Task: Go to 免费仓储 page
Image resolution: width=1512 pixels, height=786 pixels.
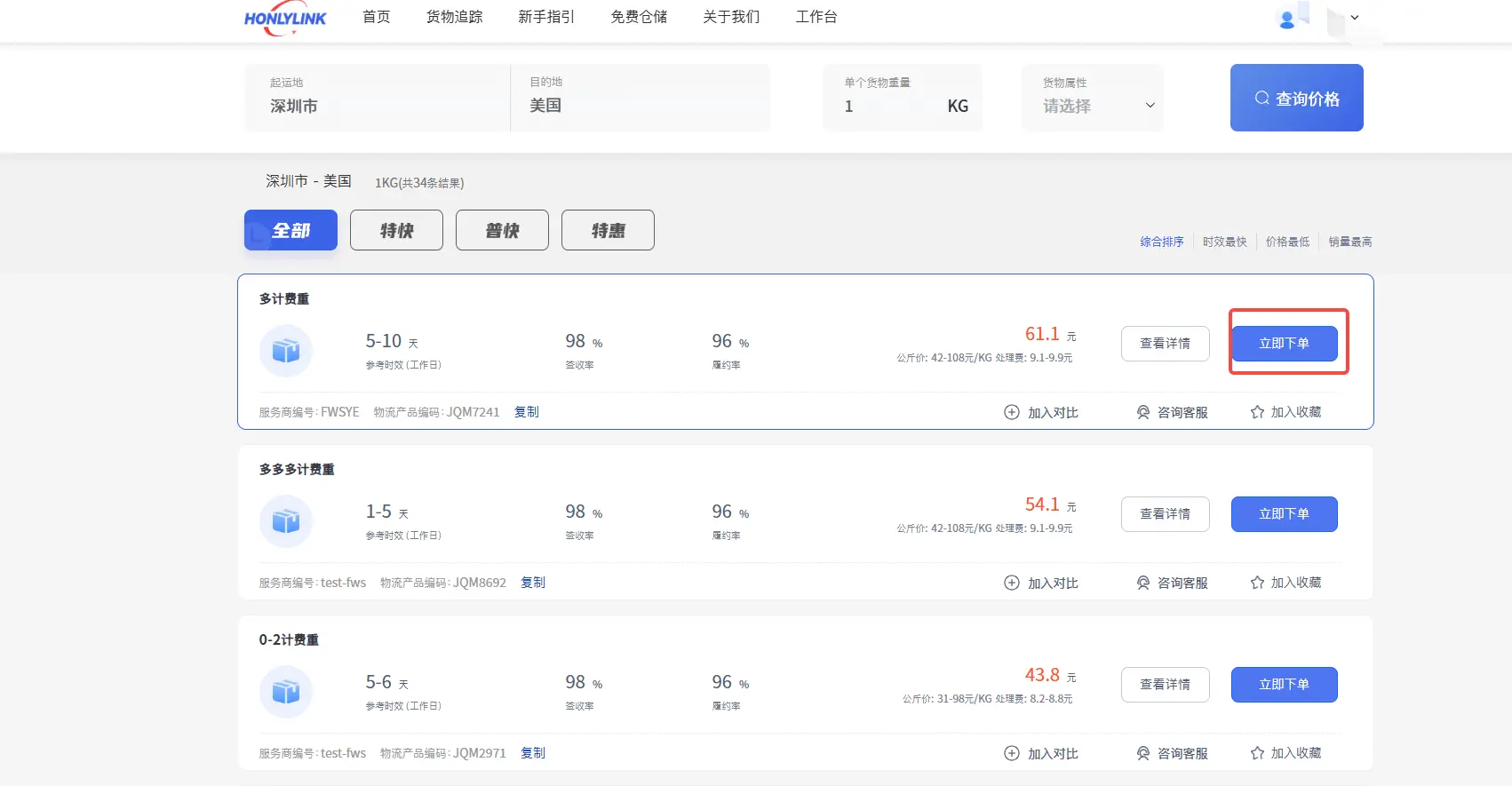Action: pos(639,17)
